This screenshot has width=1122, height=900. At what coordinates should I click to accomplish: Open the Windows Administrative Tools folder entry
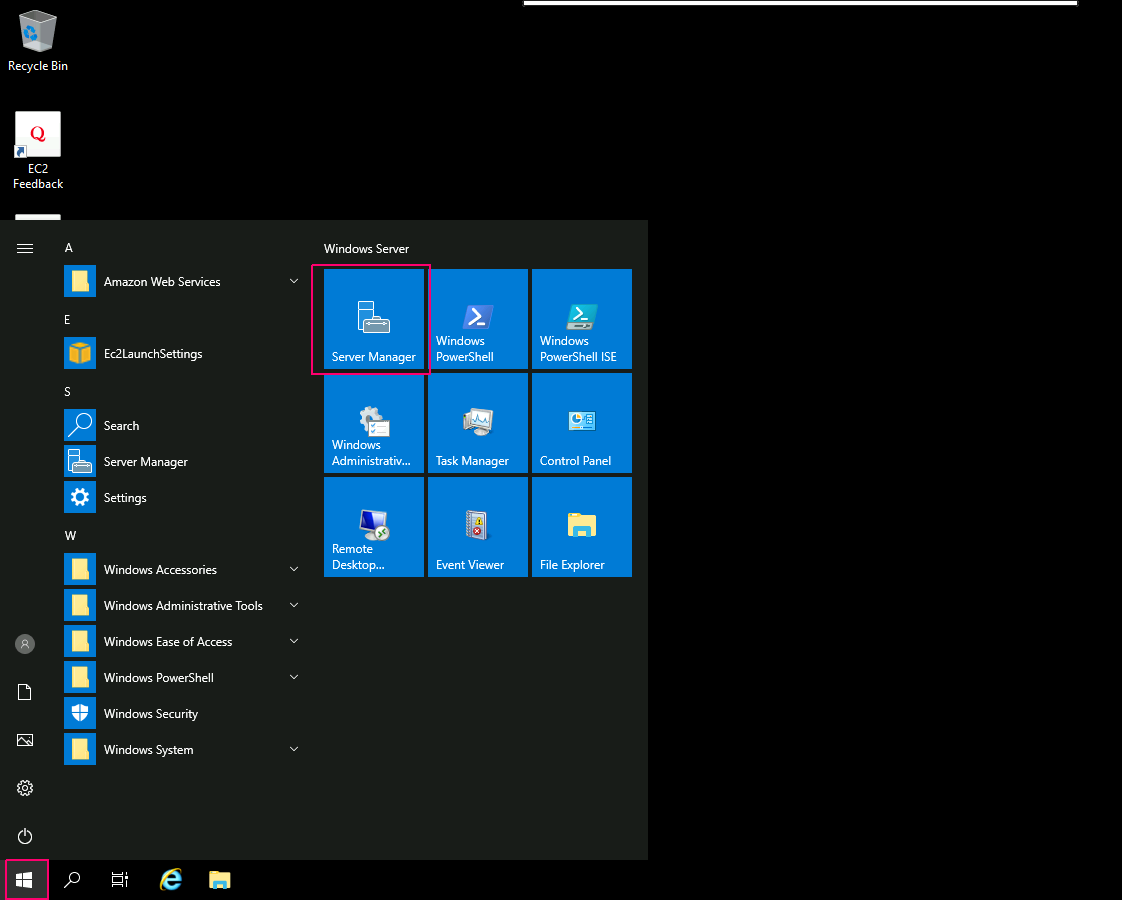pyautogui.click(x=182, y=605)
